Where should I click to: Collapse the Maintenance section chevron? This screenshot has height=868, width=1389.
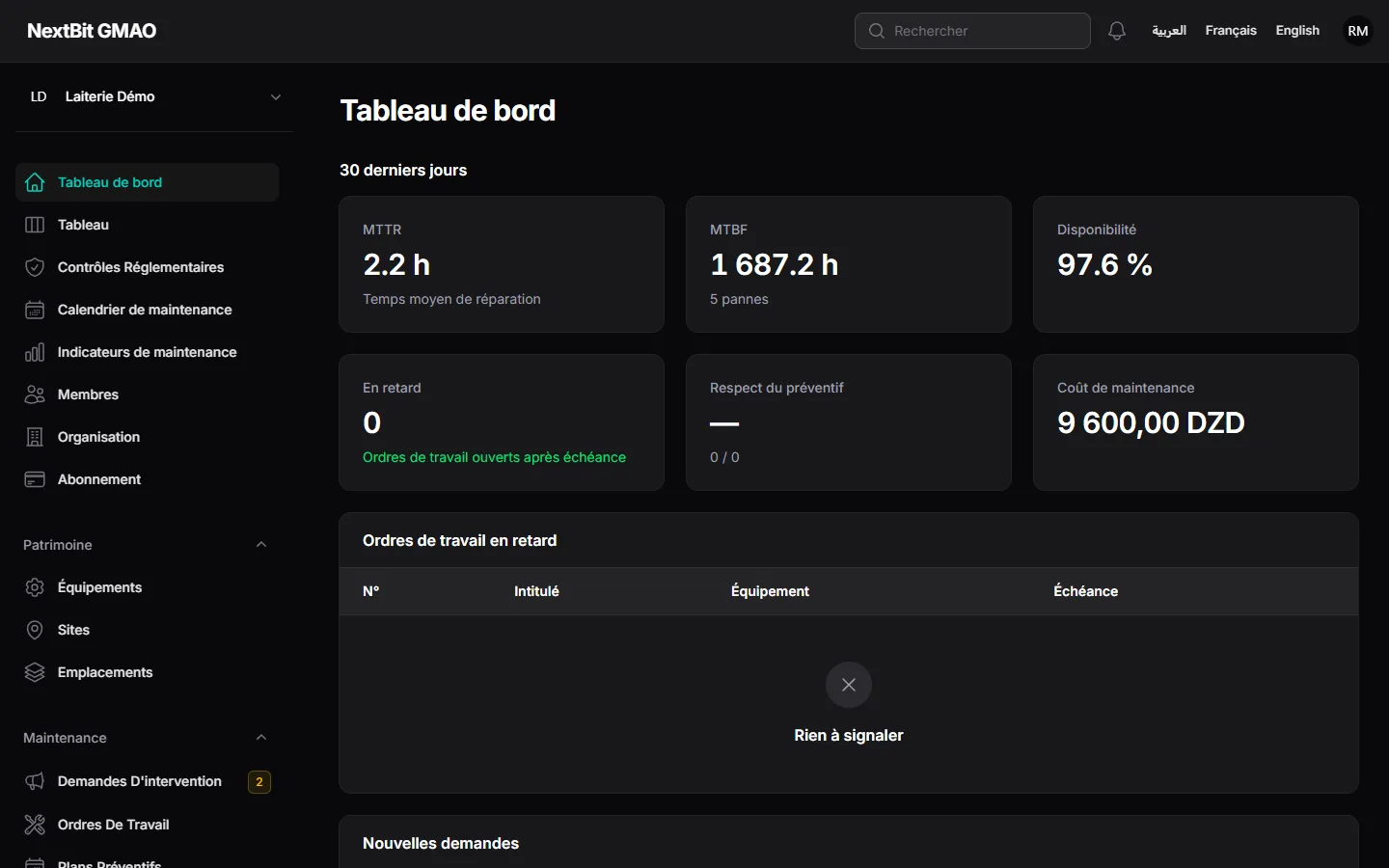[261, 738]
